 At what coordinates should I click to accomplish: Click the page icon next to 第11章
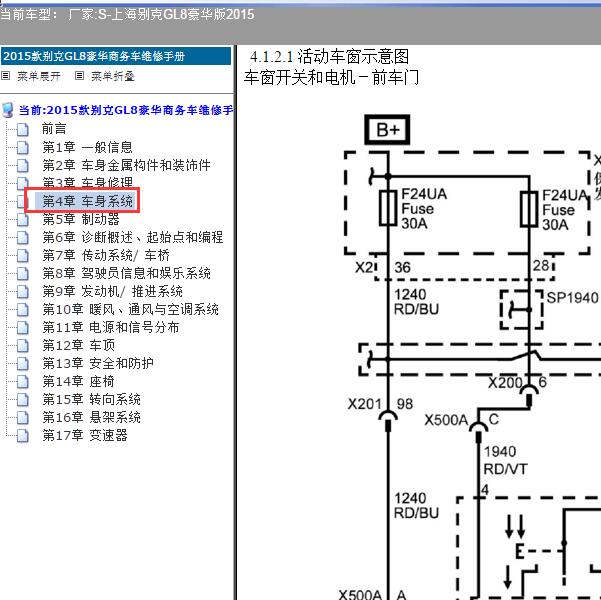pyautogui.click(x=23, y=328)
